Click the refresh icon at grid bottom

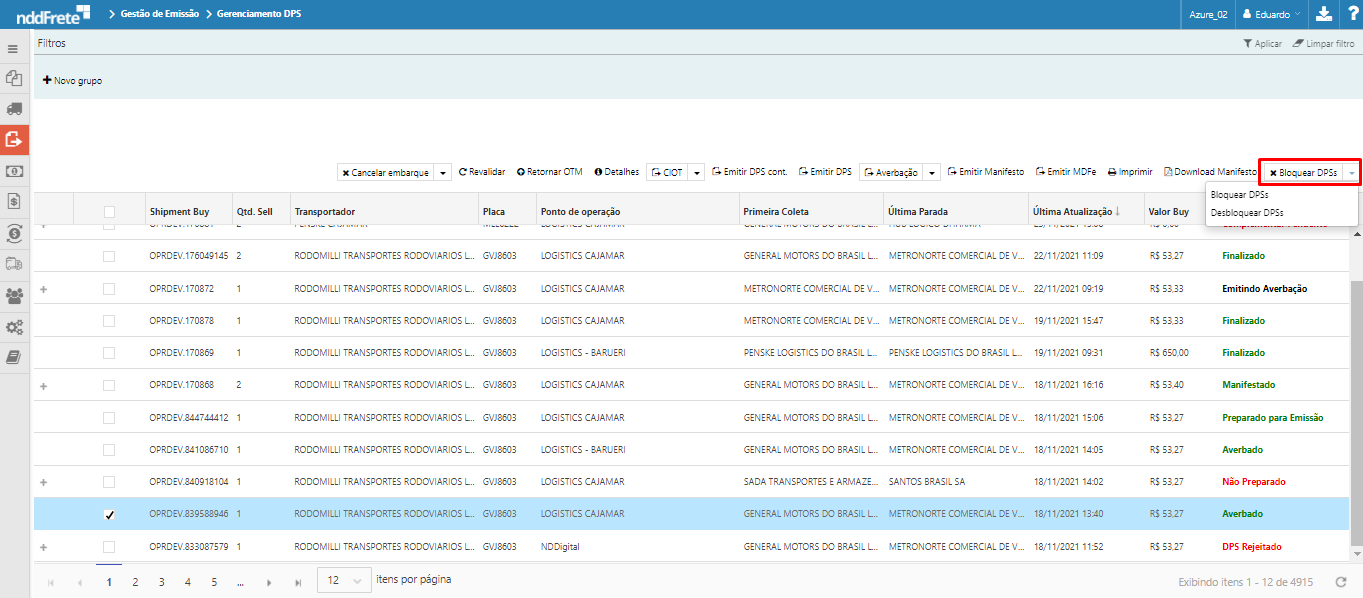pyautogui.click(x=1341, y=582)
